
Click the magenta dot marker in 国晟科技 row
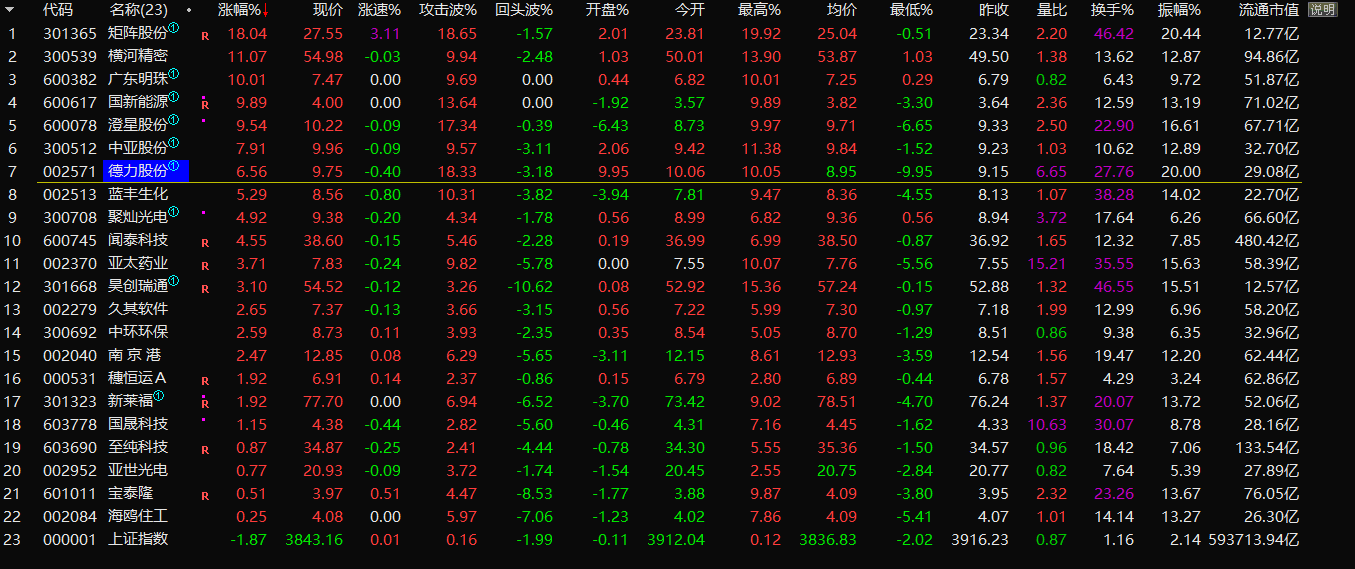click(204, 419)
